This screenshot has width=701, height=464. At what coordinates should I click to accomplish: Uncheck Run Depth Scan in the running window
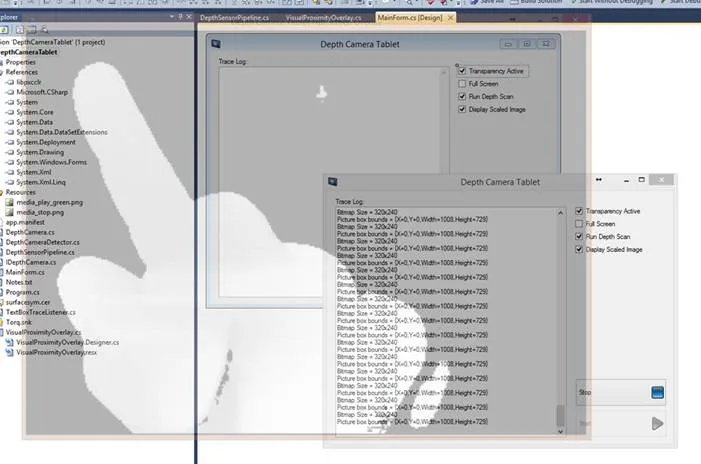click(579, 236)
